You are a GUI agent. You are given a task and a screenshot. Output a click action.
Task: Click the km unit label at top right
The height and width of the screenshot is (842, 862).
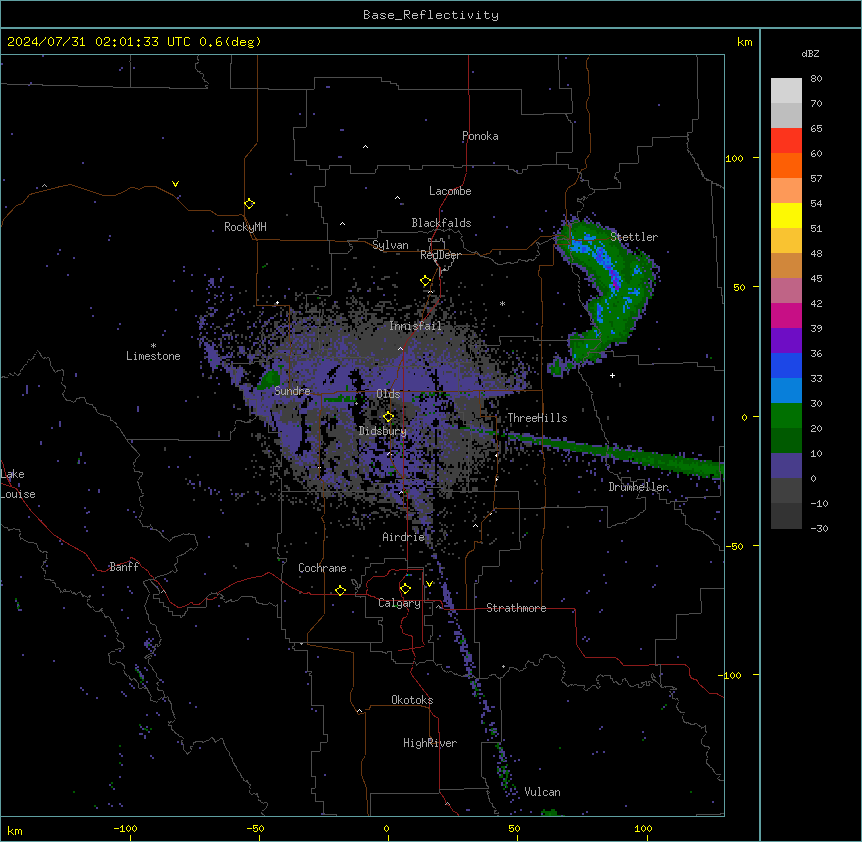click(744, 42)
